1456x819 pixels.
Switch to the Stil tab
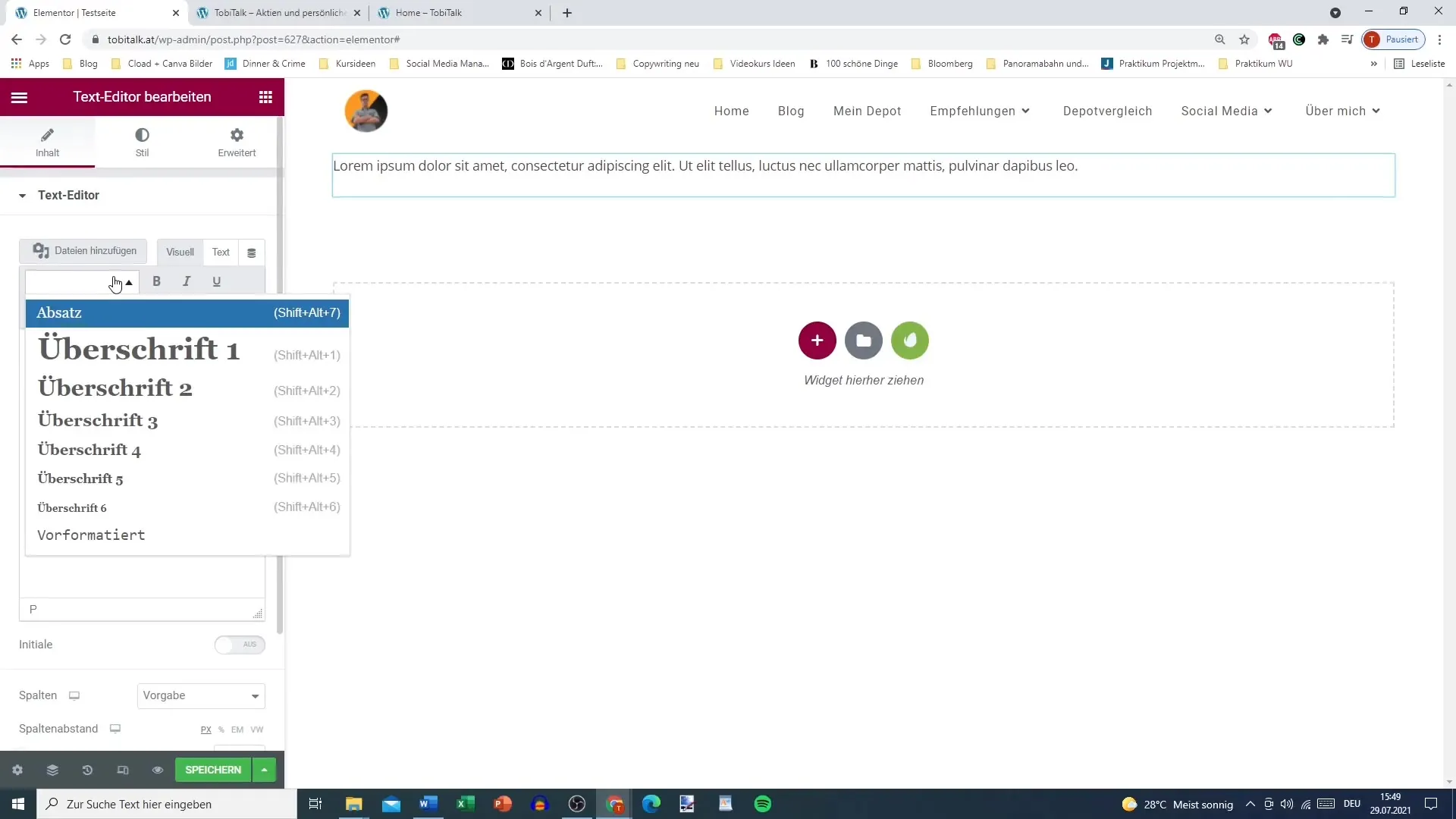(x=142, y=142)
